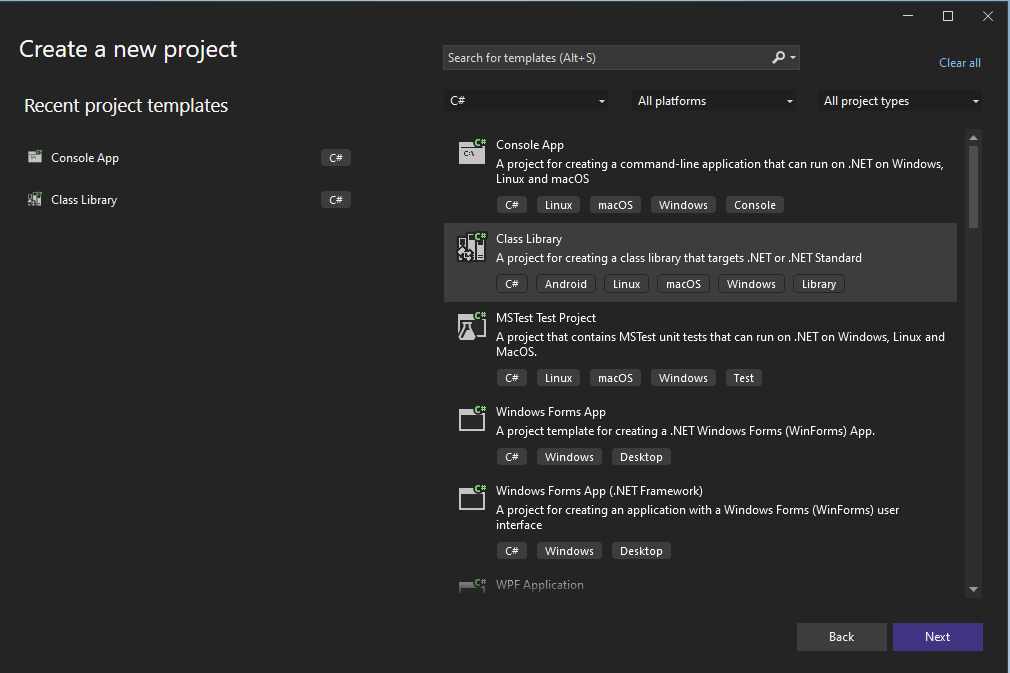Select Console App from recent templates
This screenshot has width=1010, height=673.
(x=85, y=158)
